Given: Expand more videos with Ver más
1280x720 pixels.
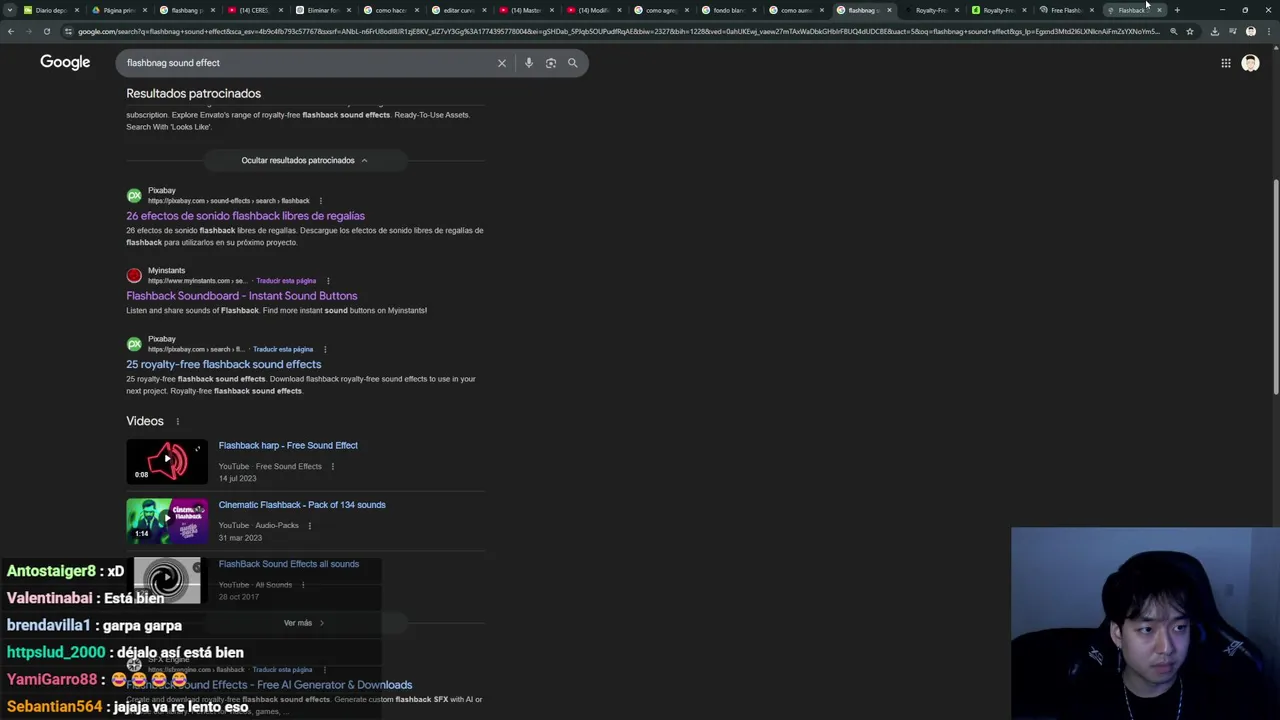Looking at the screenshot, I should tap(304, 623).
